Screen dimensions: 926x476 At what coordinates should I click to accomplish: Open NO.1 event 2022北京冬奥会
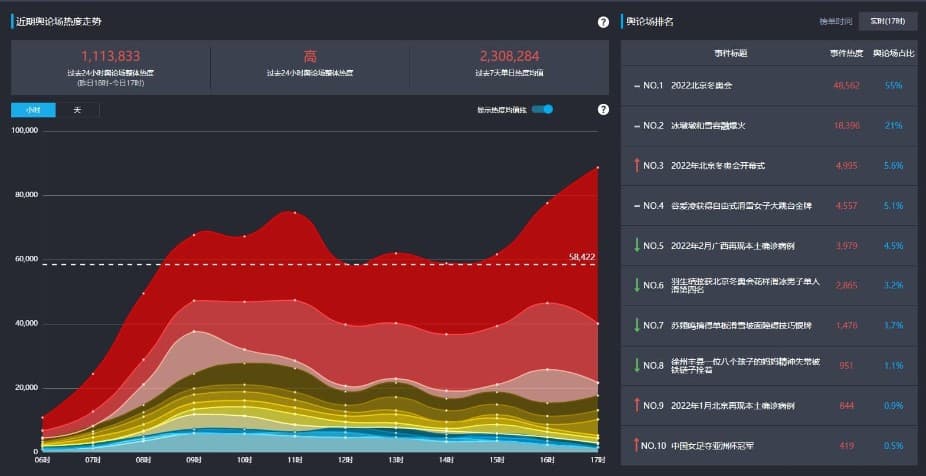pos(702,86)
